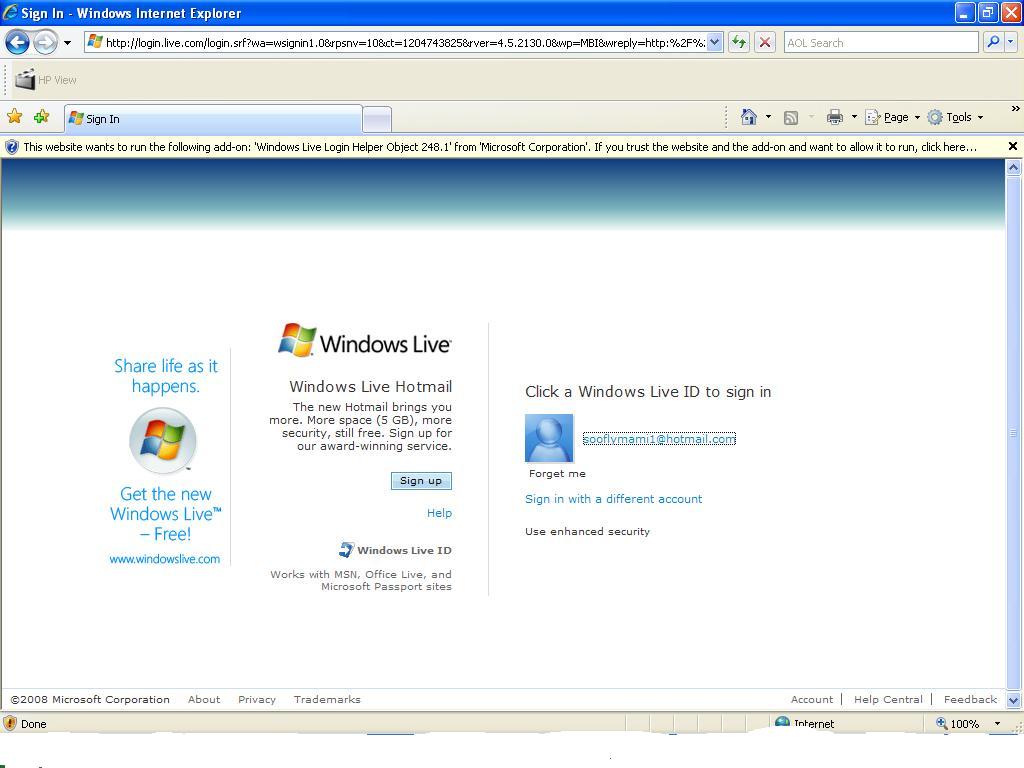The width and height of the screenshot is (1024, 768).
Task: Expand the Home button dropdown arrow
Action: (x=768, y=117)
